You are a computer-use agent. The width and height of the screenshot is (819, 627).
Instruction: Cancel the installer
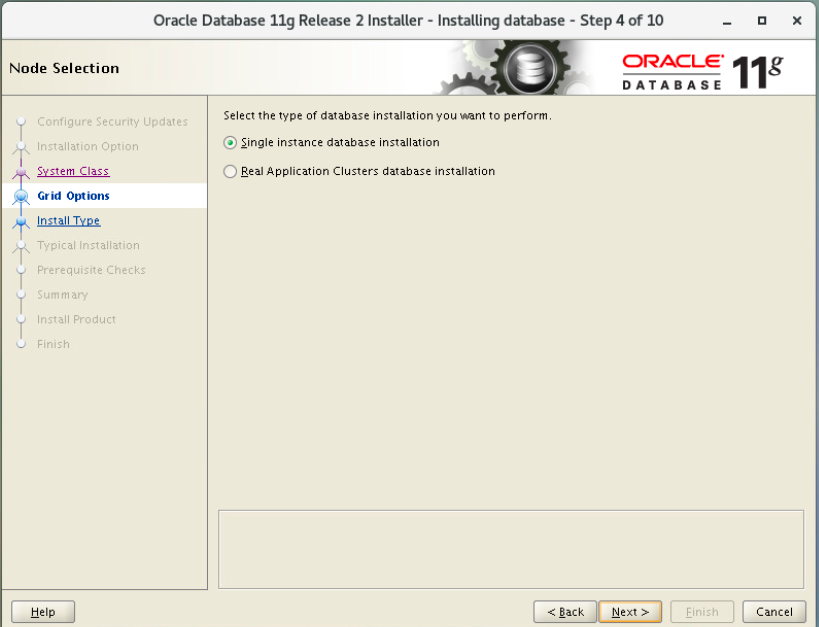(x=774, y=611)
